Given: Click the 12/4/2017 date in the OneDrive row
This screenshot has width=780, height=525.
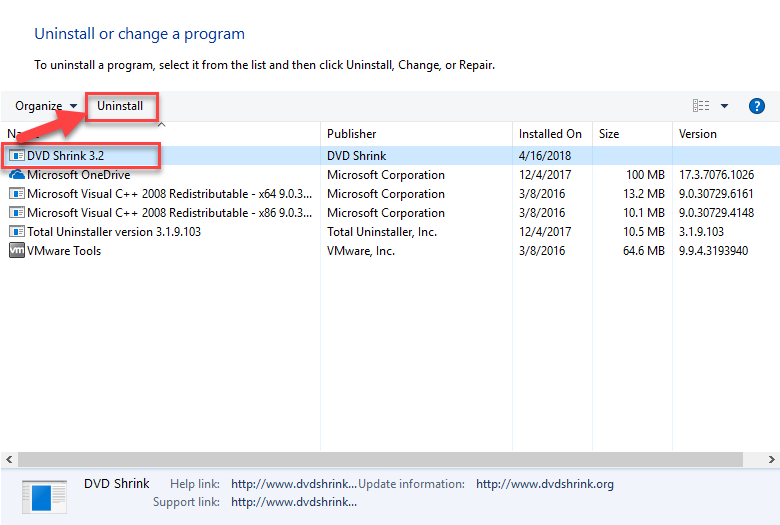Looking at the screenshot, I should tap(545, 175).
